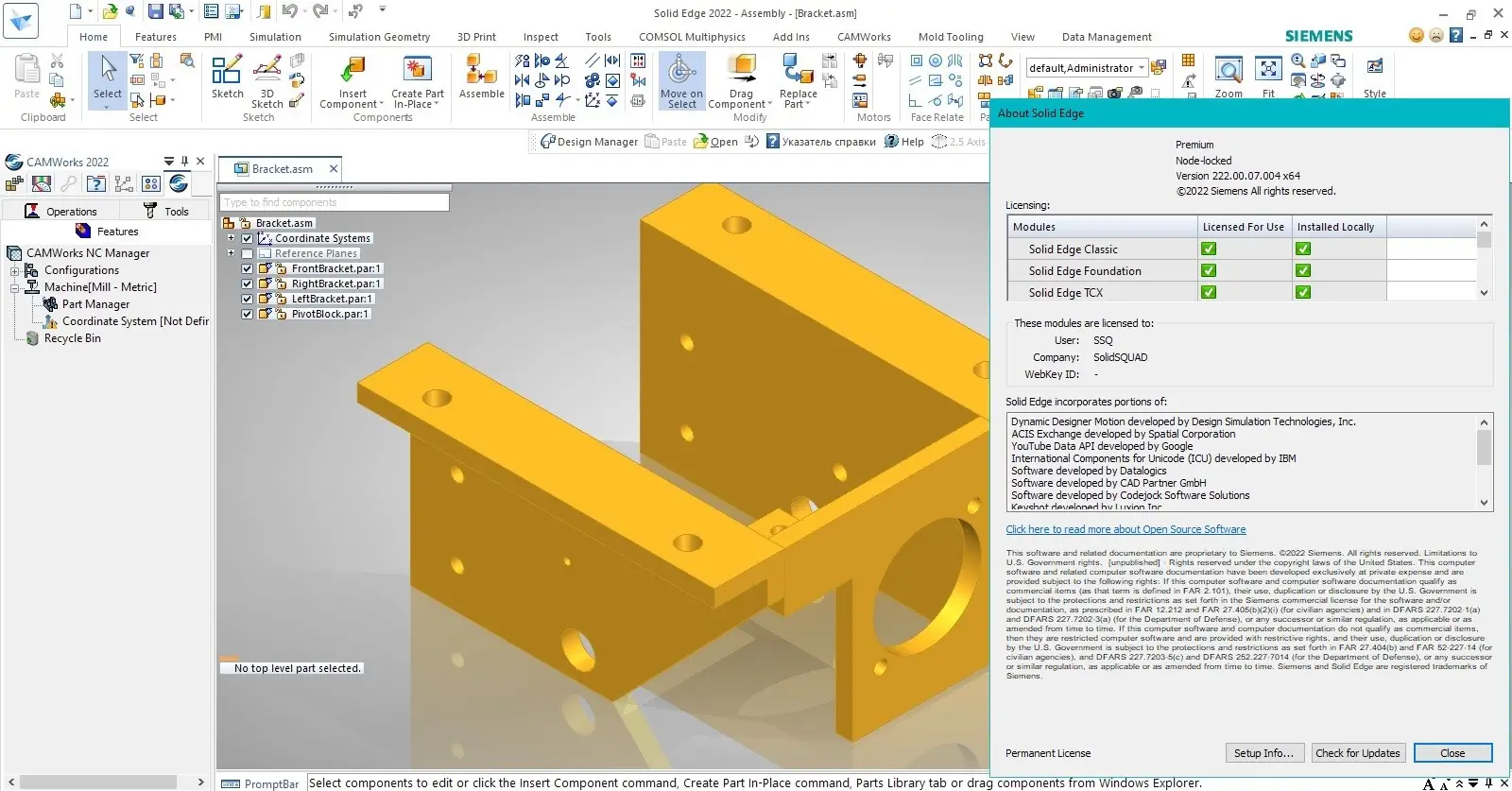Toggle the Reference Planes checkbox
This screenshot has height=791, width=1512.
click(247, 253)
